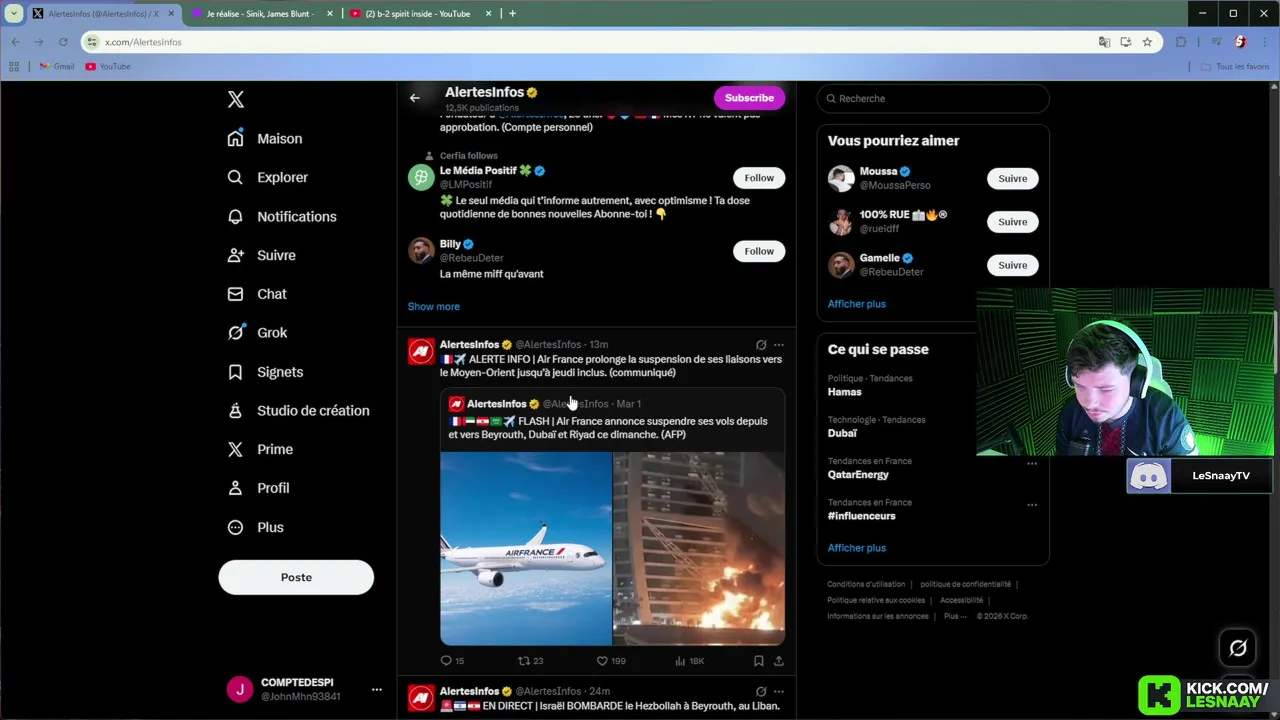Like the Air France post
The width and height of the screenshot is (1280, 720).
pos(611,661)
